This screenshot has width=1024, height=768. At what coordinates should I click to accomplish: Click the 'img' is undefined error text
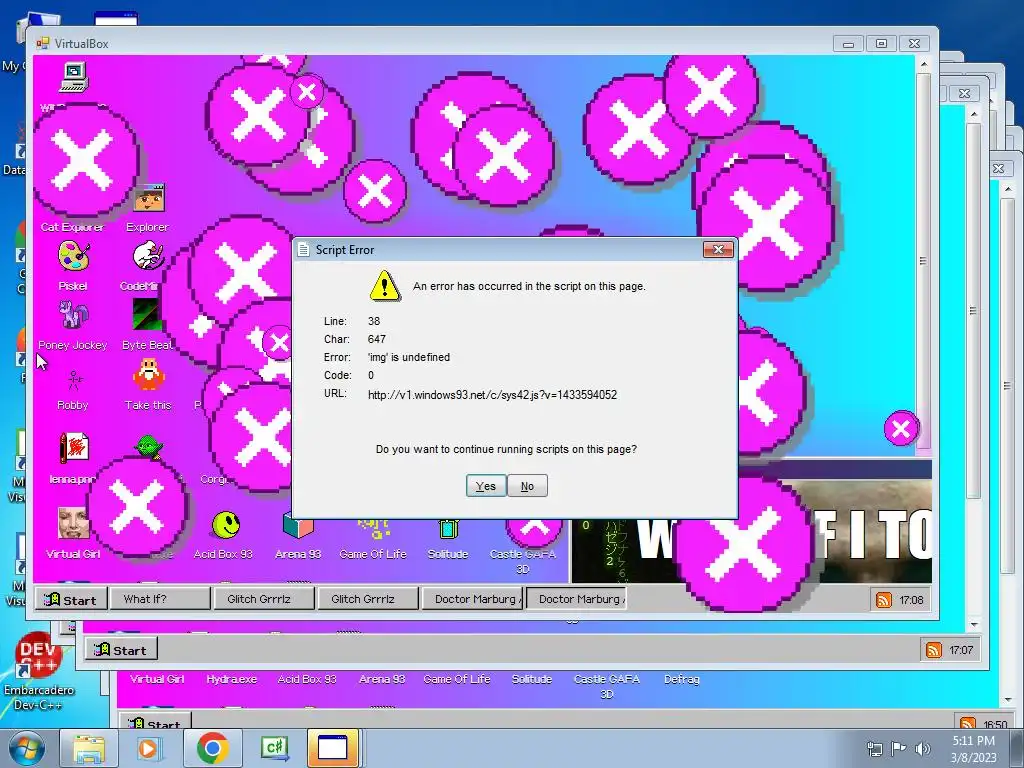[409, 357]
